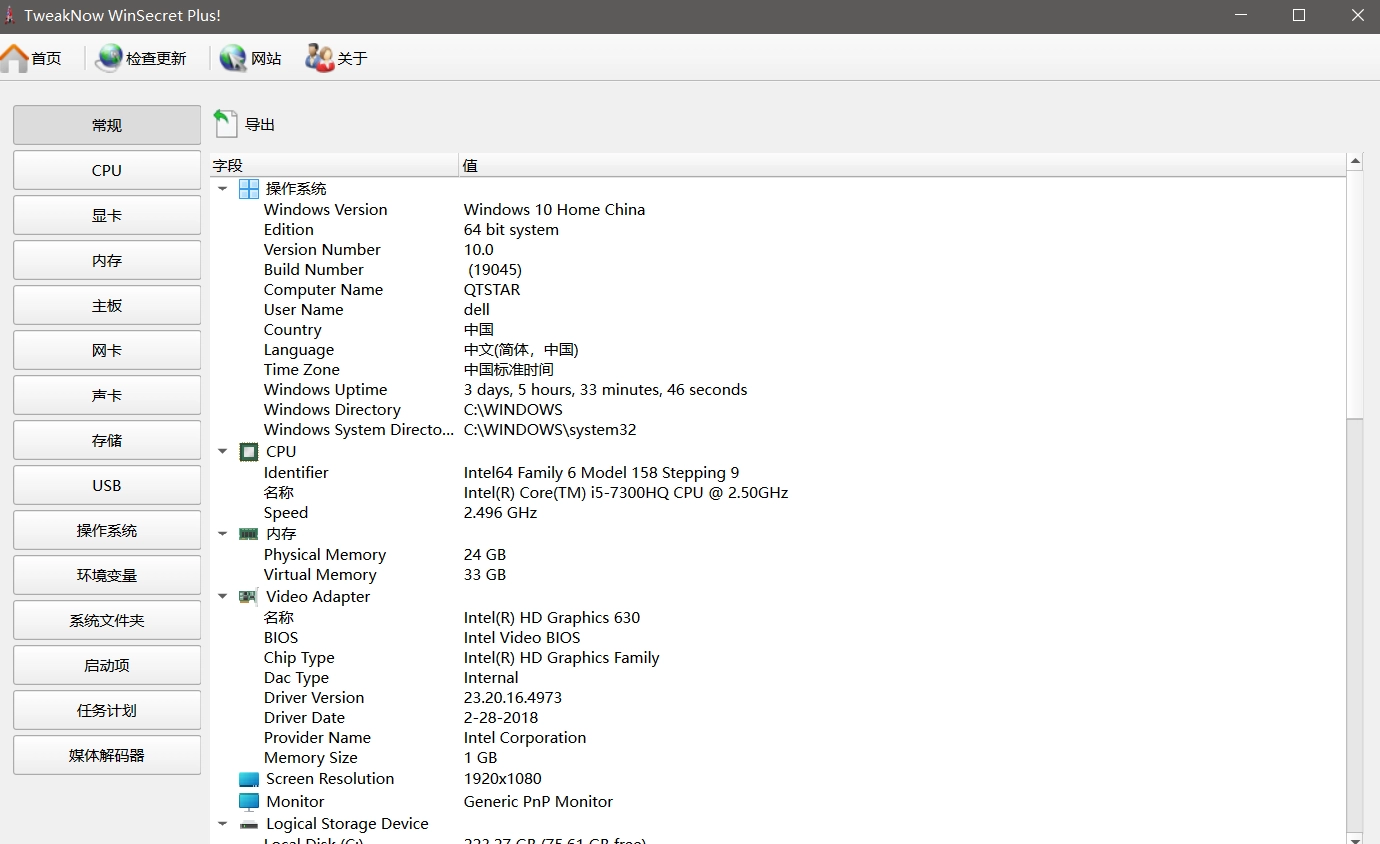Select the Virtual Memory row
This screenshot has width=1380, height=844.
(778, 575)
